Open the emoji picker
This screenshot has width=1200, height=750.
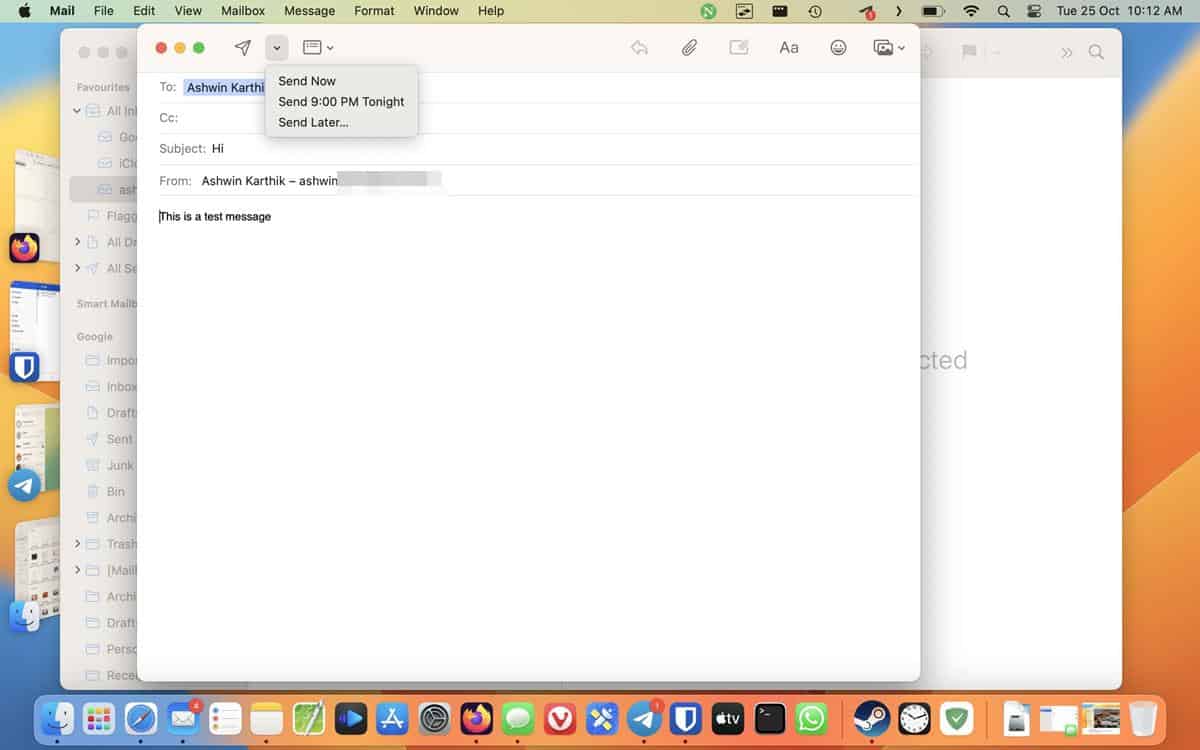tap(838, 47)
